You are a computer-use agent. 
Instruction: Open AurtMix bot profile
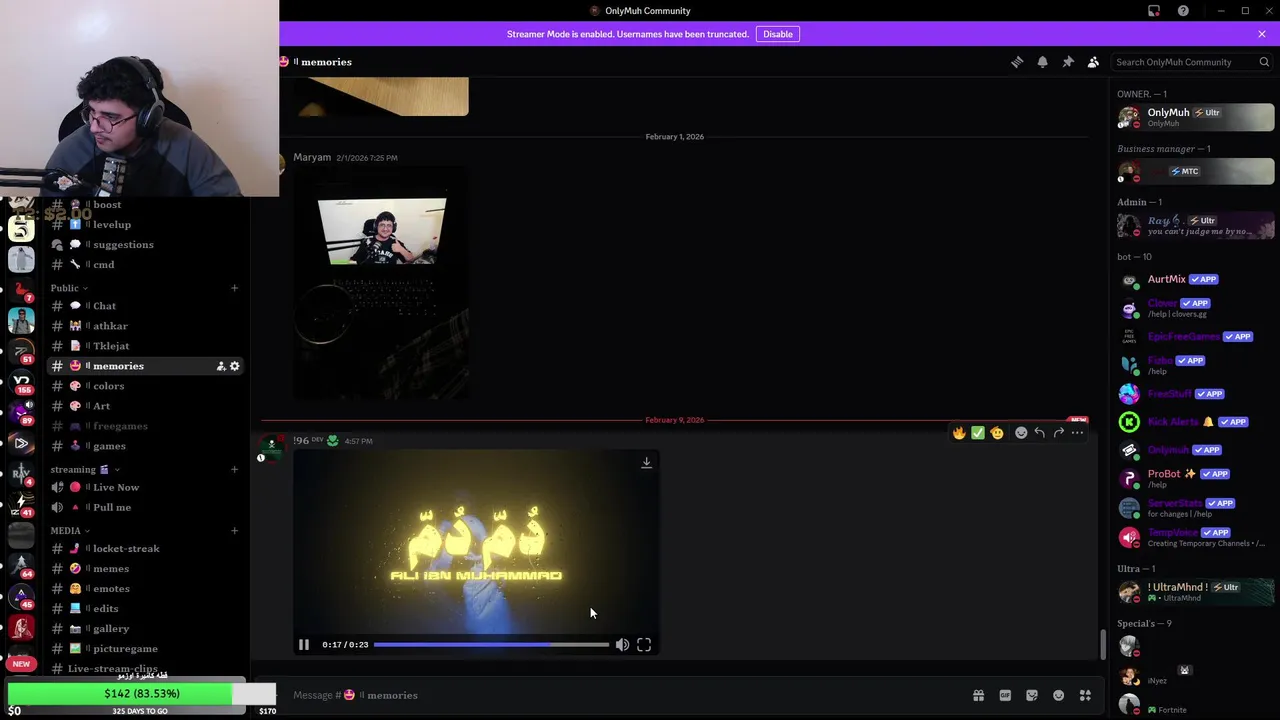tap(1196, 280)
